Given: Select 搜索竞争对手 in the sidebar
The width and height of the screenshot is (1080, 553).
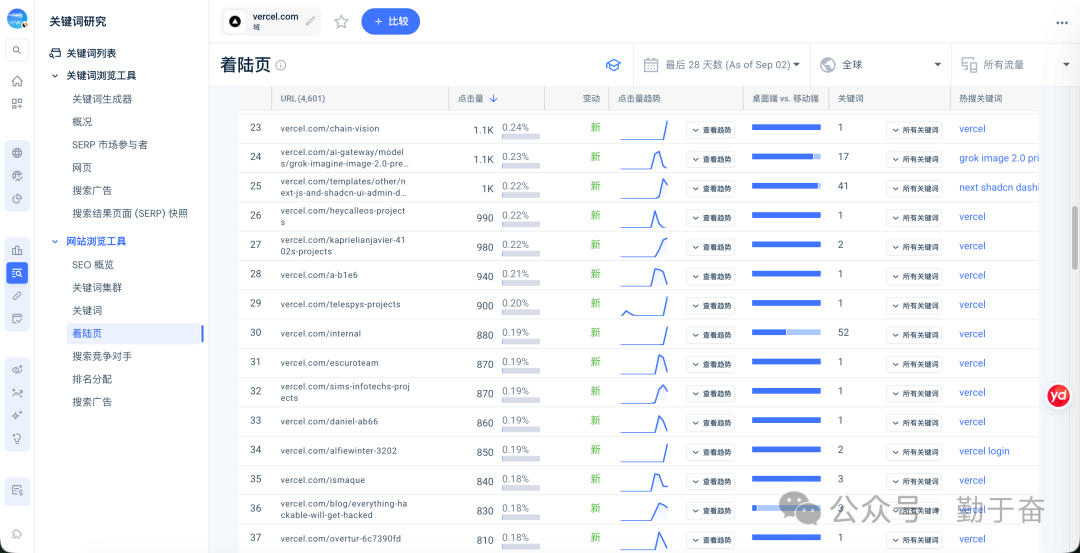Looking at the screenshot, I should pyautogui.click(x=102, y=356).
